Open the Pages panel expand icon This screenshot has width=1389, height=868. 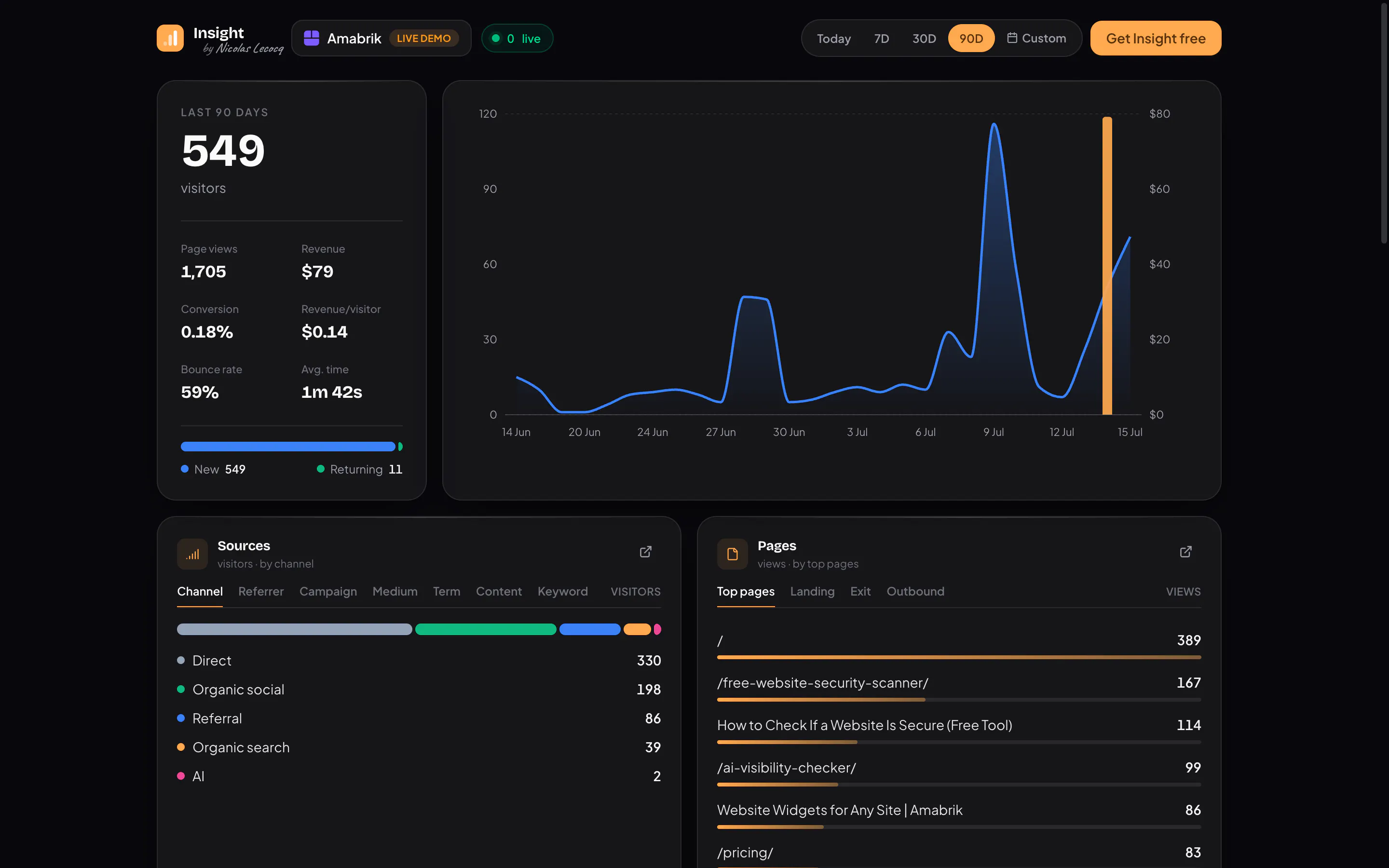(x=1186, y=552)
